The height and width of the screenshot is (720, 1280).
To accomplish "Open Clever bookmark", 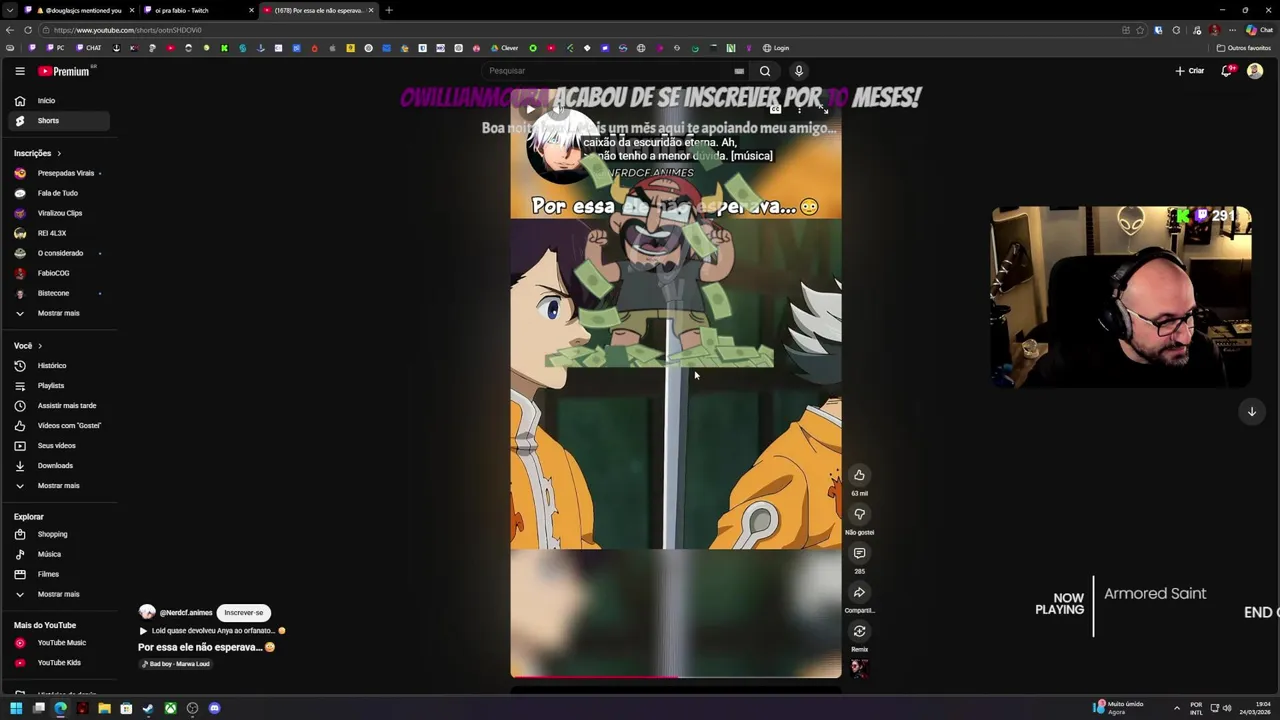I will pyautogui.click(x=504, y=48).
